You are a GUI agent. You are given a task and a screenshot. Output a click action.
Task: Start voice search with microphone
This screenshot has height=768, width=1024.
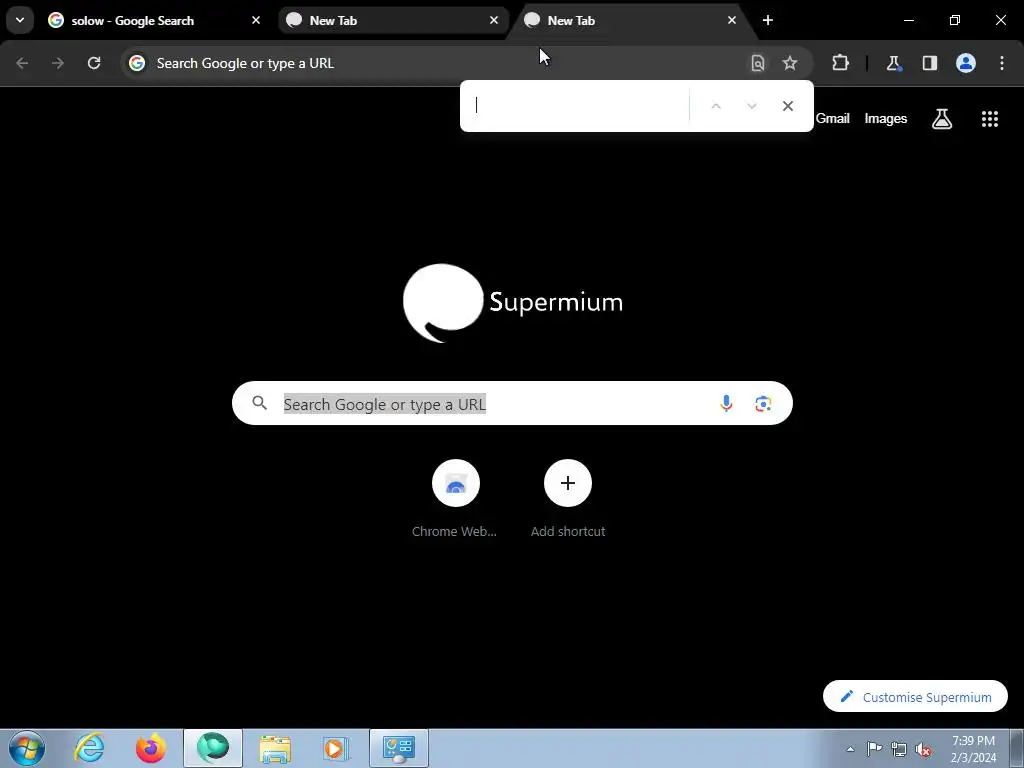[x=726, y=404]
